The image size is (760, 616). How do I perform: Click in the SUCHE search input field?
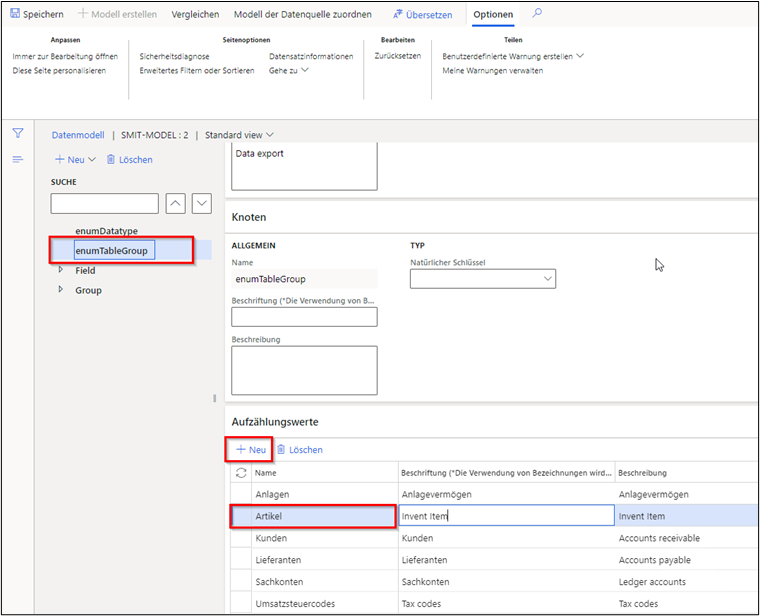click(x=104, y=204)
